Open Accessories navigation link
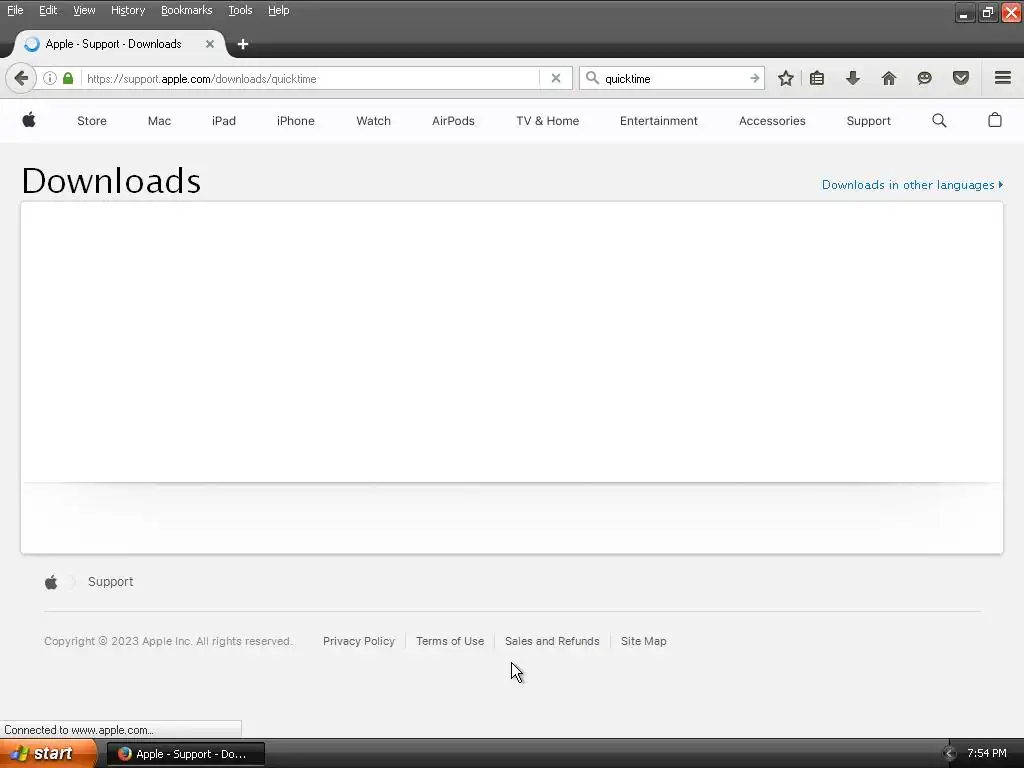This screenshot has height=768, width=1024. pyautogui.click(x=773, y=121)
